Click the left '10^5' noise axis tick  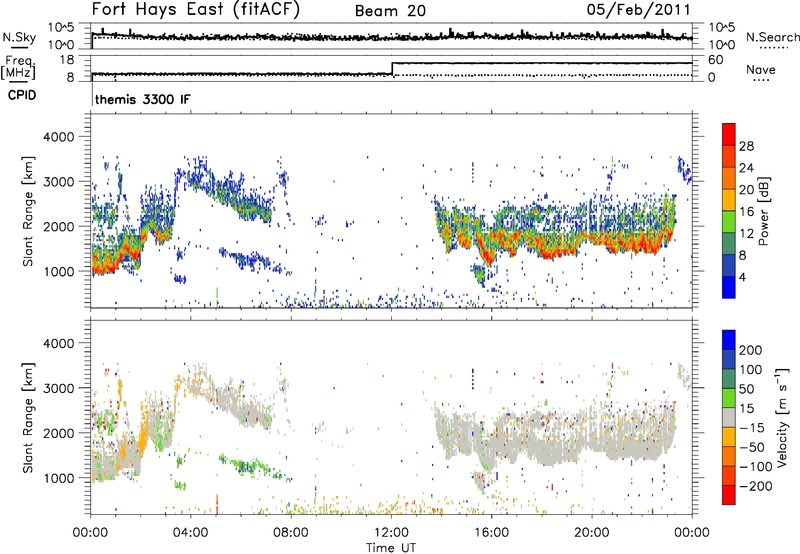point(60,28)
